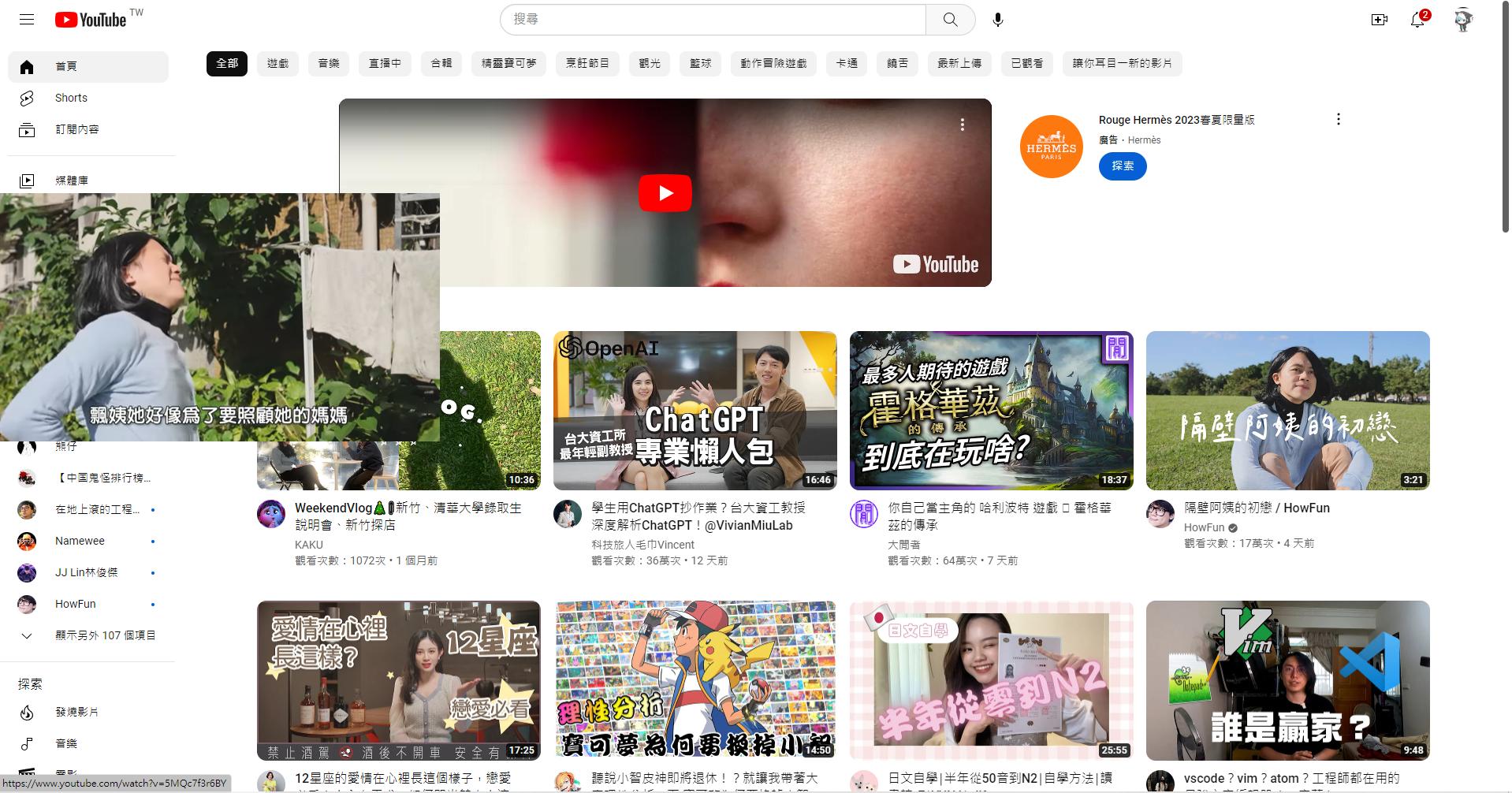Select the 卡通 filter chip

coord(847,63)
